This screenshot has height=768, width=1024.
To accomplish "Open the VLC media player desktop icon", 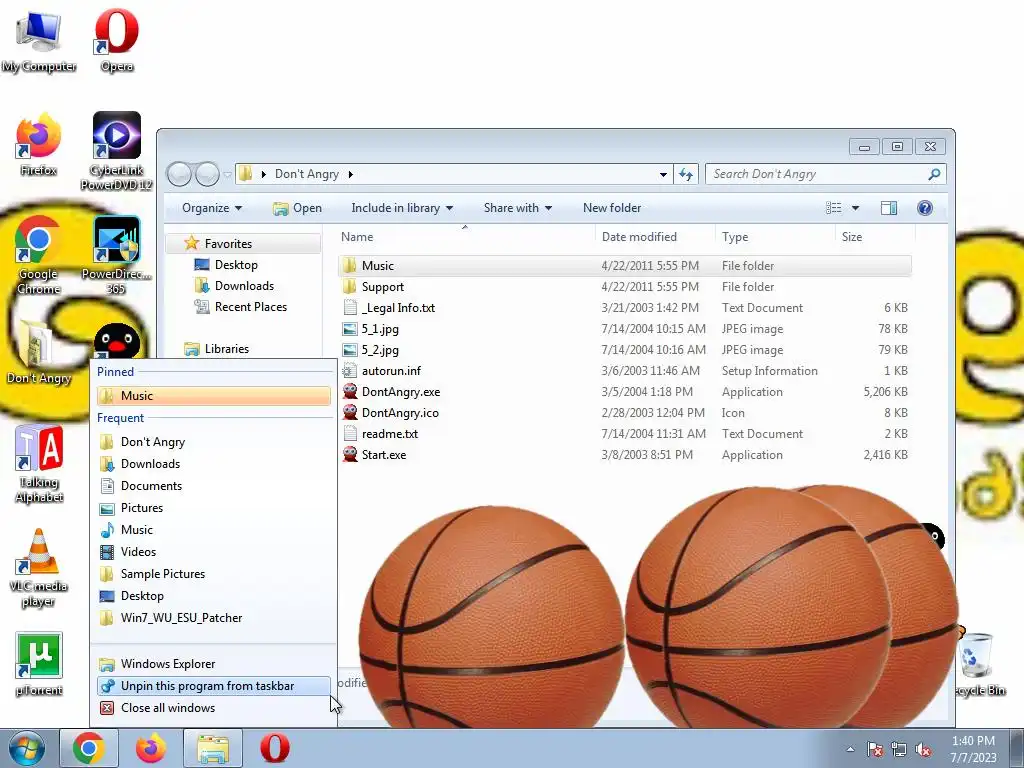I will click(39, 568).
